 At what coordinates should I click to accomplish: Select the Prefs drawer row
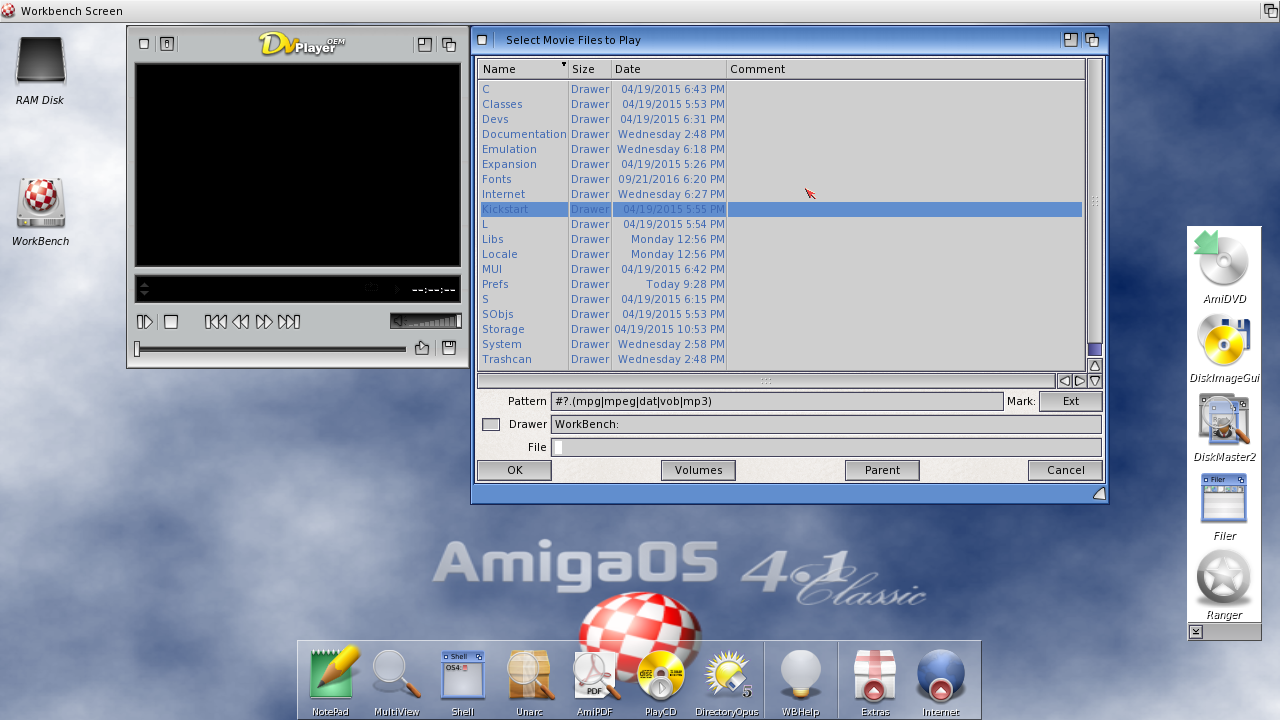pyautogui.click(x=781, y=284)
